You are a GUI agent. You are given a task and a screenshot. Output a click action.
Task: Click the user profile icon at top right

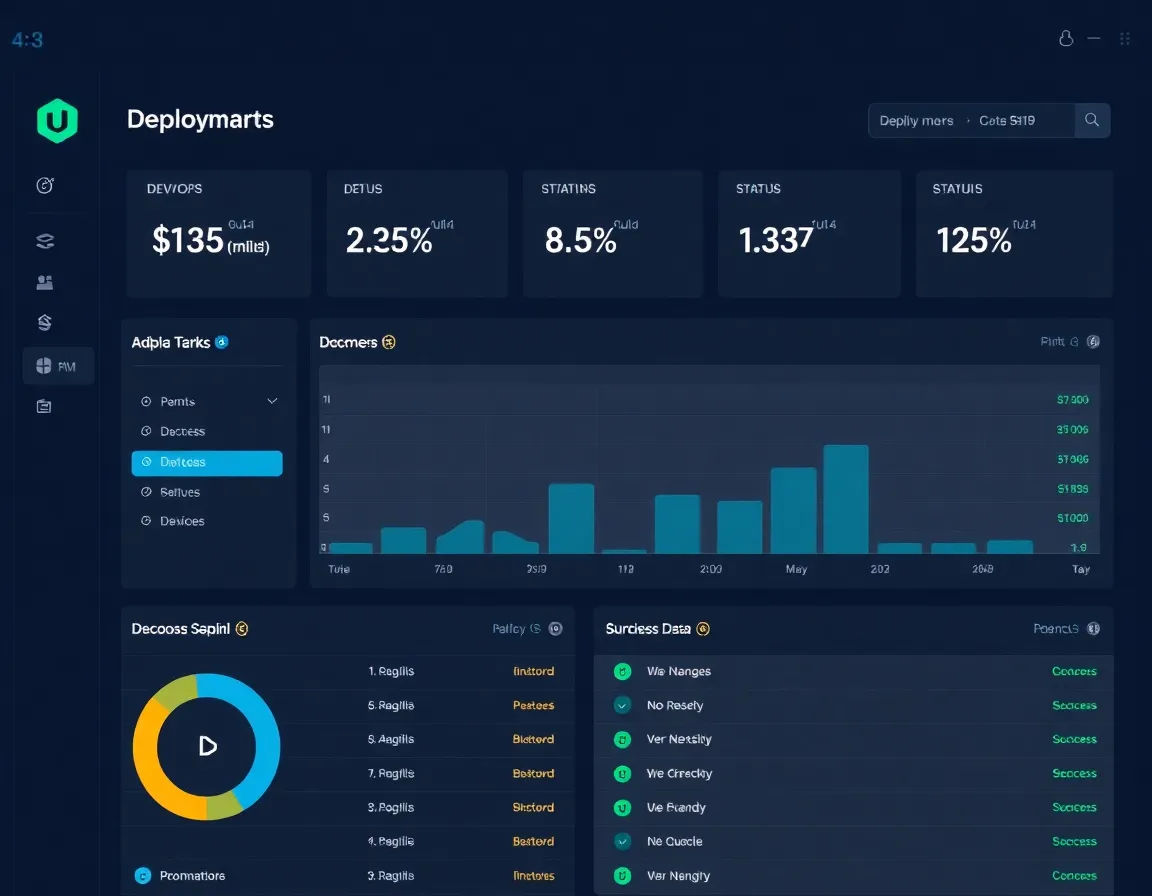(x=1066, y=38)
